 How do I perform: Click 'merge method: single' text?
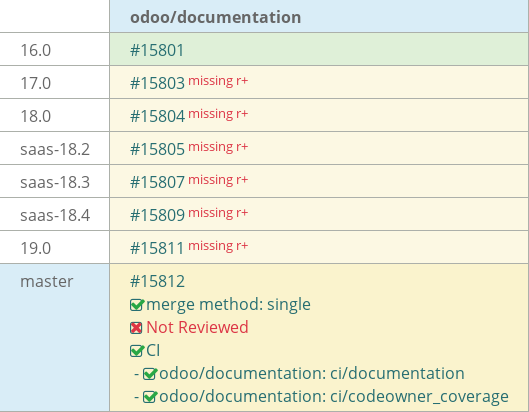(x=228, y=304)
